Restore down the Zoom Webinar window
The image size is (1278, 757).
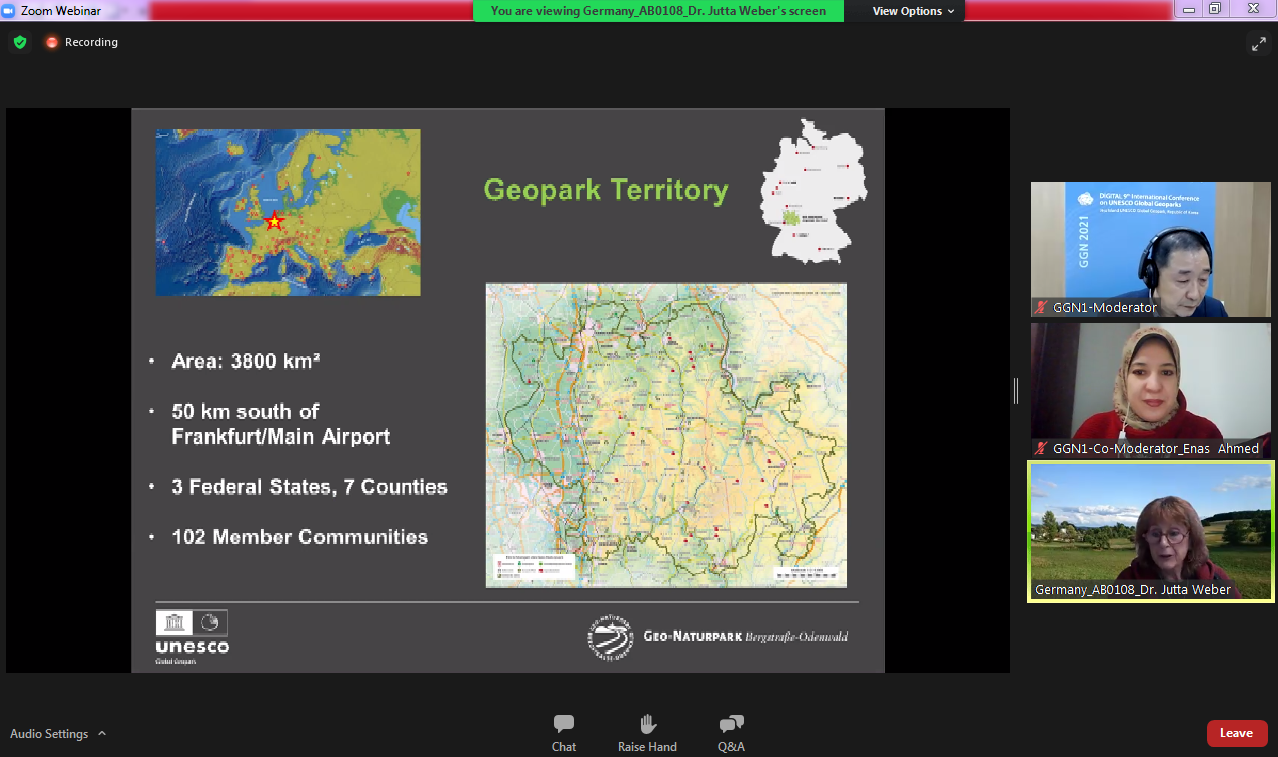click(x=1214, y=9)
